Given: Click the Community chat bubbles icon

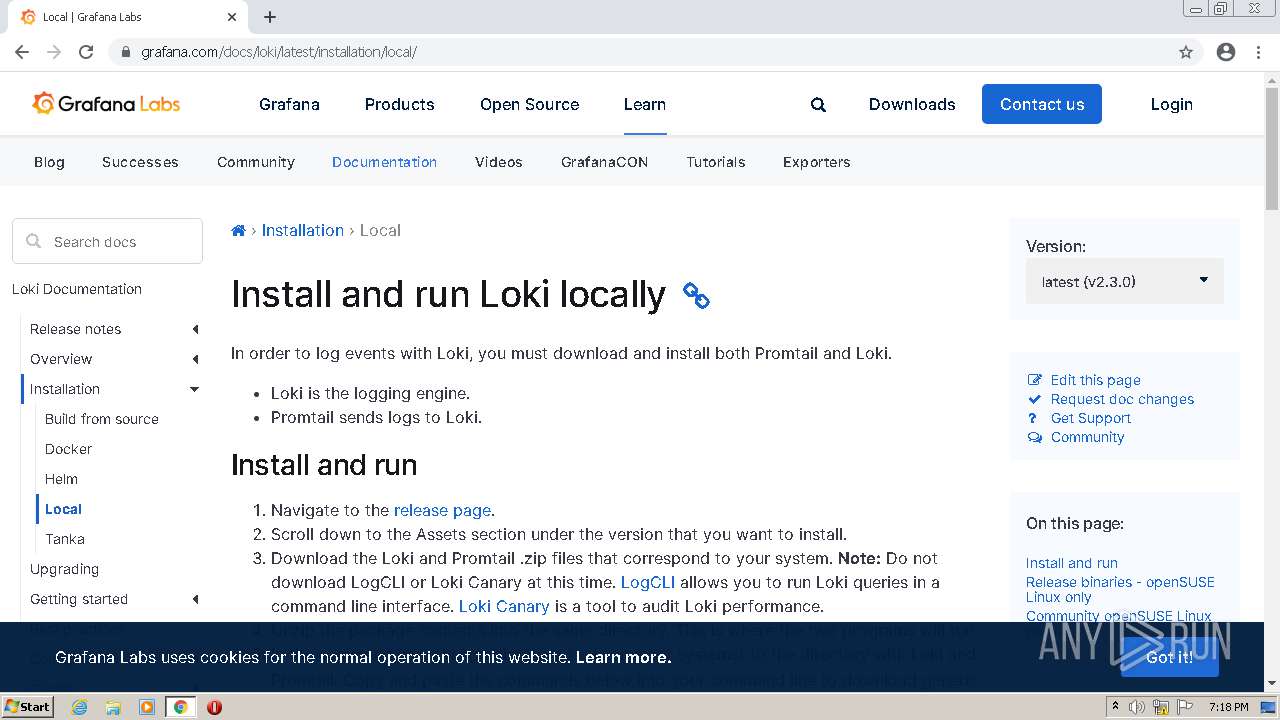Looking at the screenshot, I should tap(1035, 437).
